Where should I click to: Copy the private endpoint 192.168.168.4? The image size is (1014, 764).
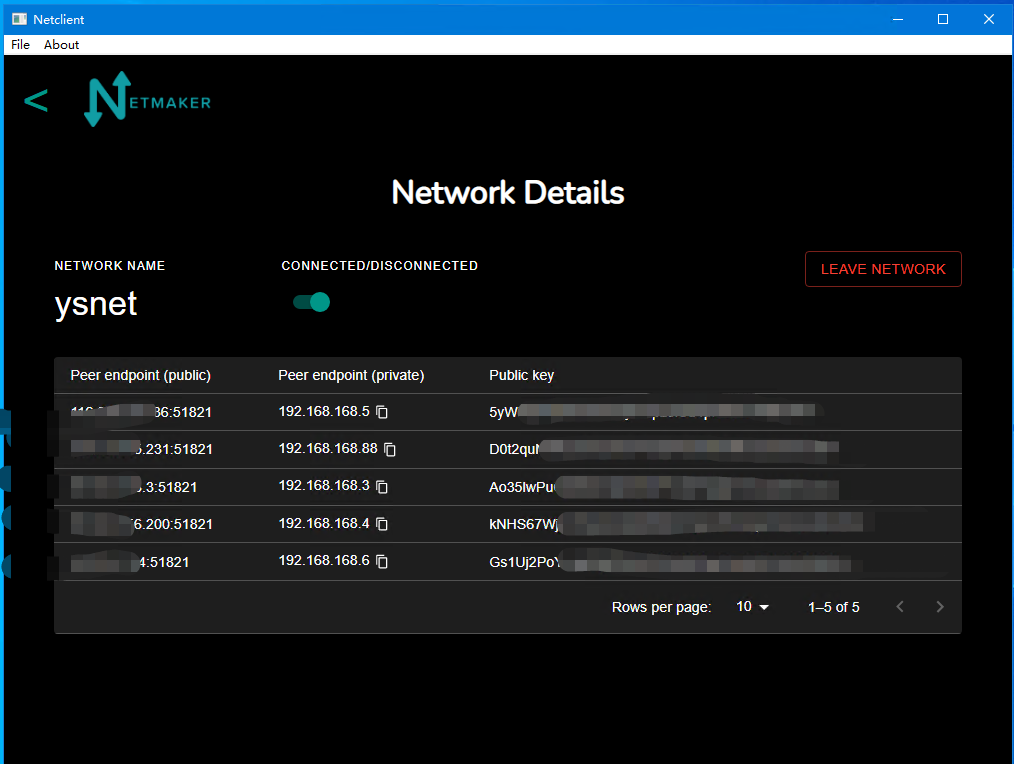[x=381, y=523]
